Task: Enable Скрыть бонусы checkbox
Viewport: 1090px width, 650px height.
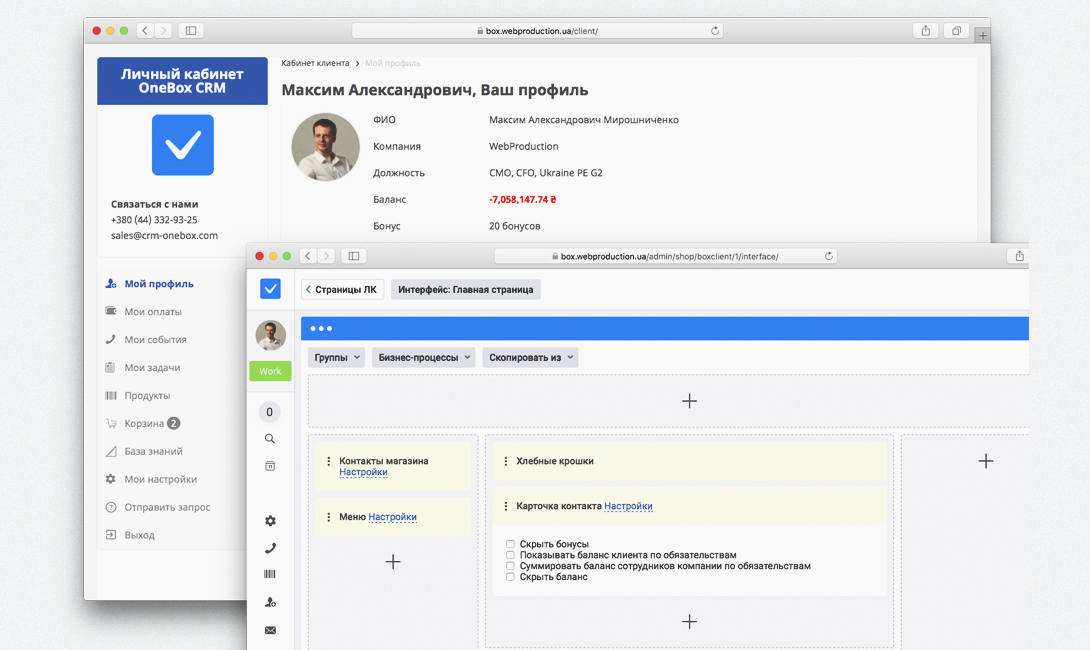Action: 510,544
